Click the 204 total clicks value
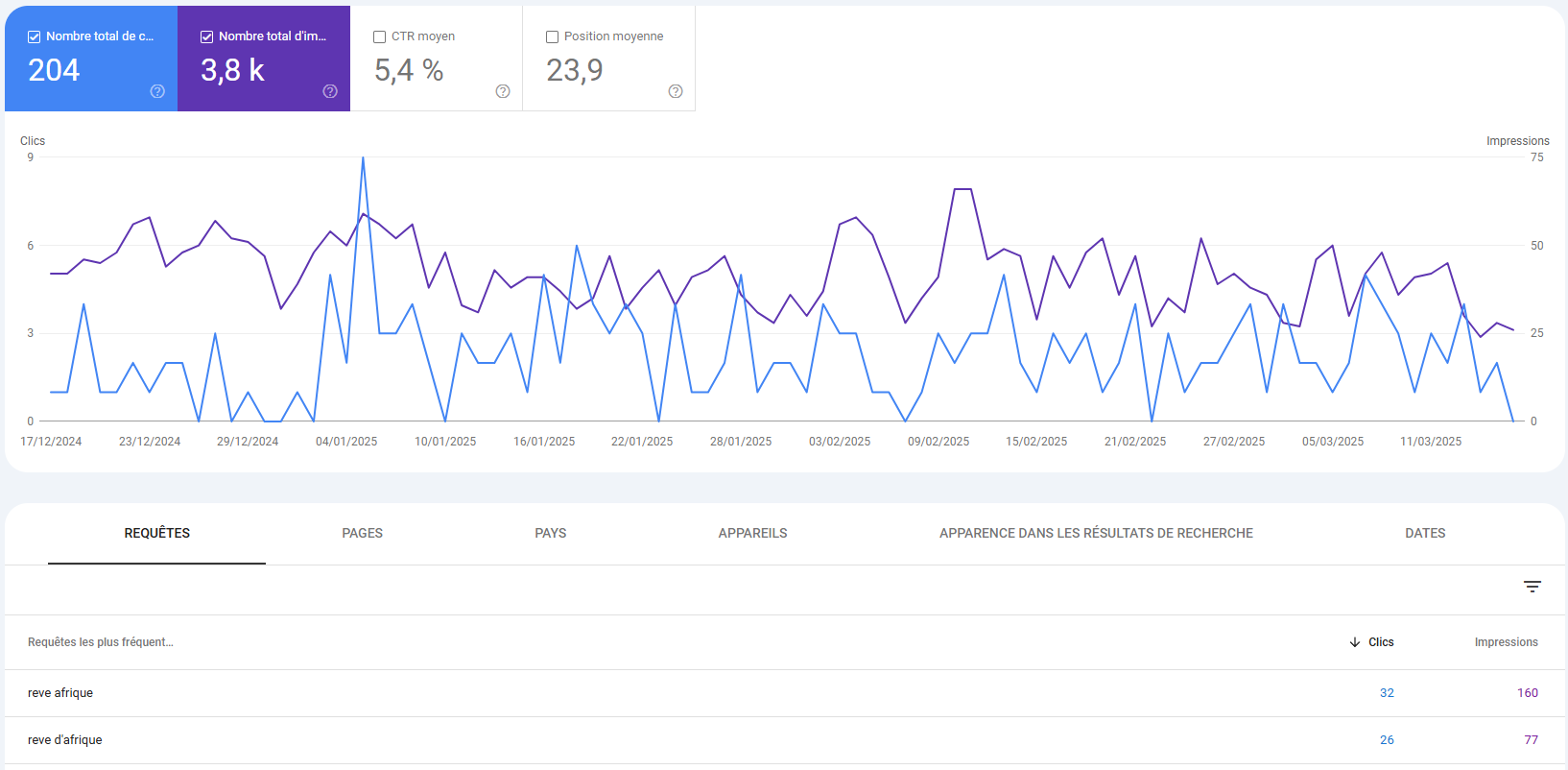The height and width of the screenshot is (770, 1568). (x=54, y=70)
